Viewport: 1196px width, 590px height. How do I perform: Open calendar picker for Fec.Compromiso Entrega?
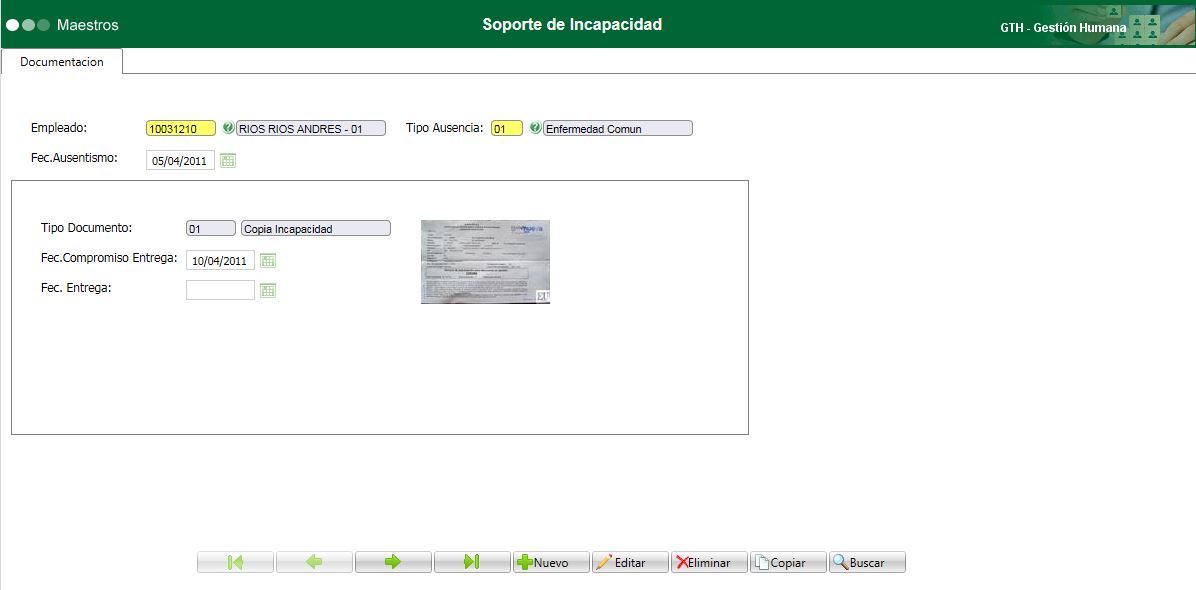[x=268, y=261]
